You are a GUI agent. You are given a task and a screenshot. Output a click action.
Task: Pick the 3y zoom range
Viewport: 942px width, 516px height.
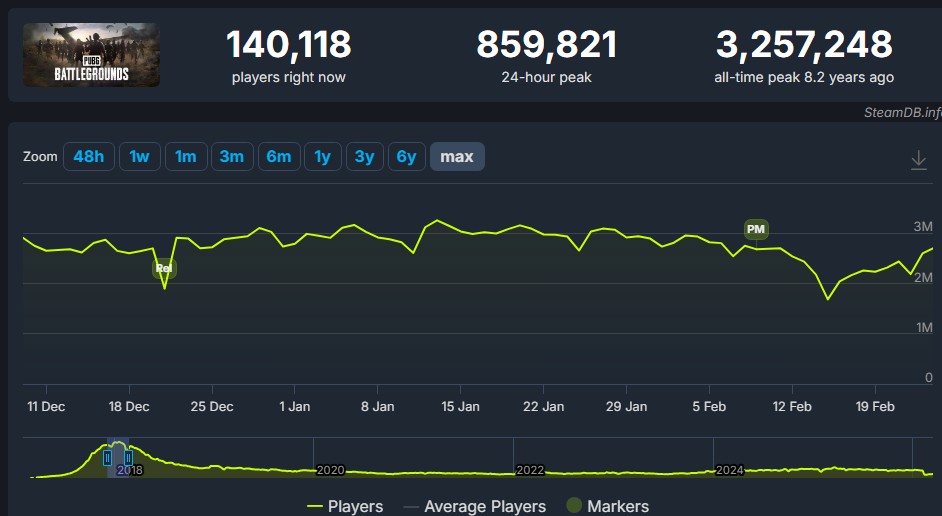(x=364, y=157)
